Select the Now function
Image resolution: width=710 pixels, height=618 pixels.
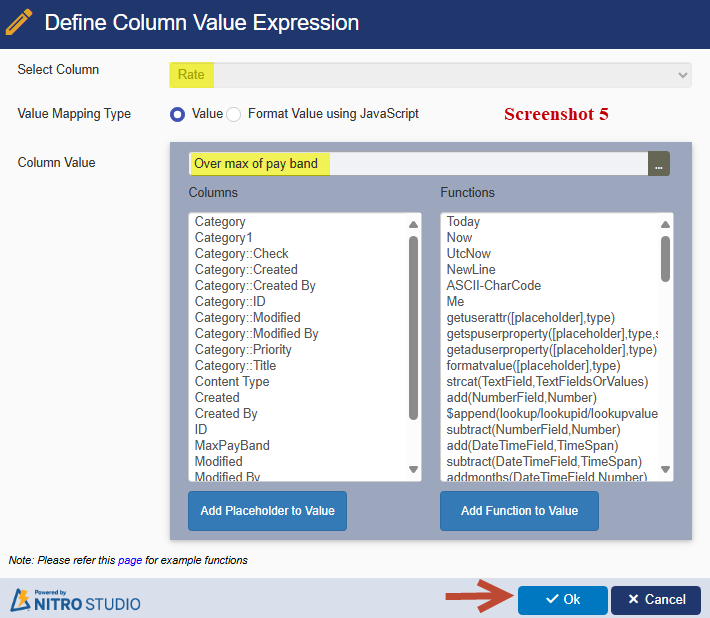(459, 238)
